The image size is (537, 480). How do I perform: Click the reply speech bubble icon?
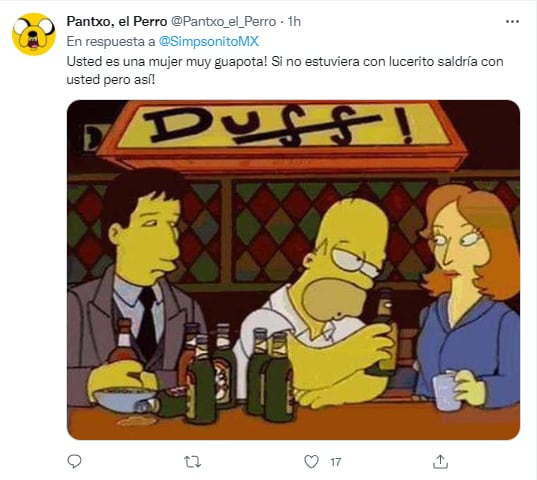click(74, 462)
